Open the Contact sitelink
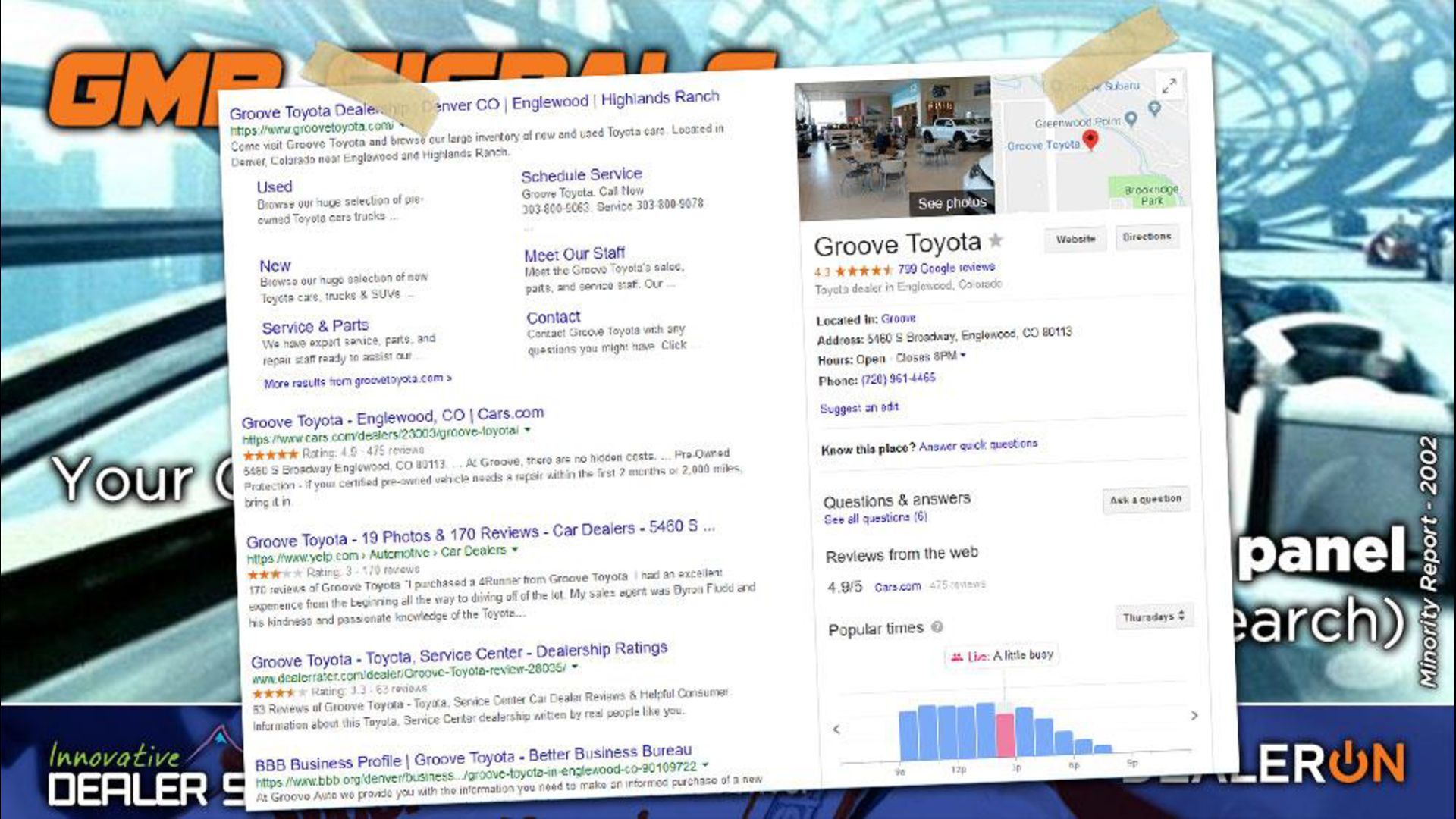 (554, 317)
